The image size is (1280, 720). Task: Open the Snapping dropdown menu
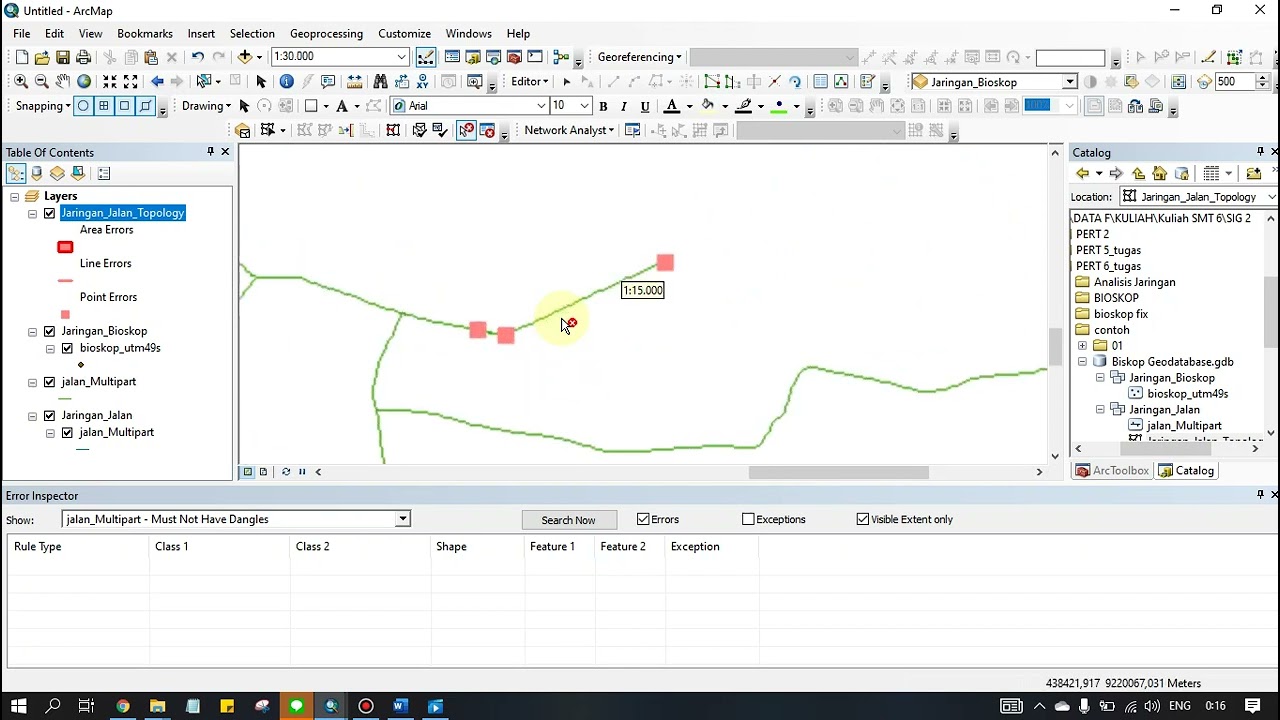pyautogui.click(x=43, y=106)
